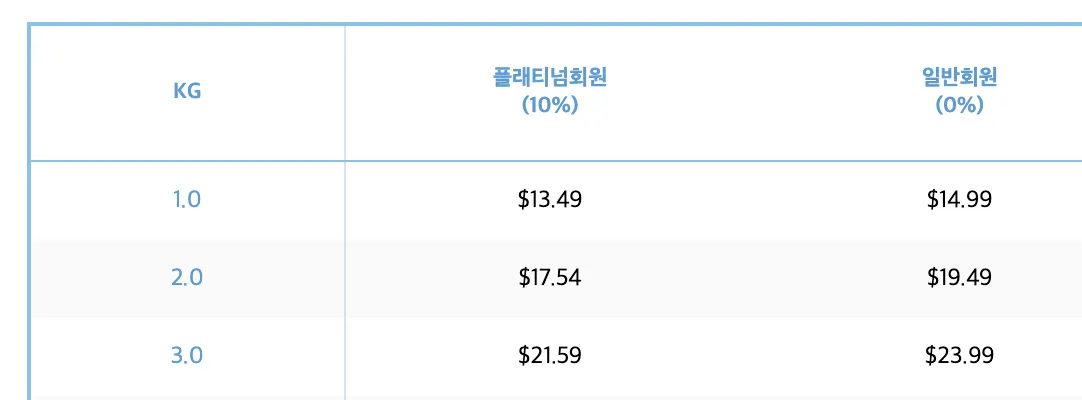Select the 플래티넘회원 header label

click(x=549, y=78)
